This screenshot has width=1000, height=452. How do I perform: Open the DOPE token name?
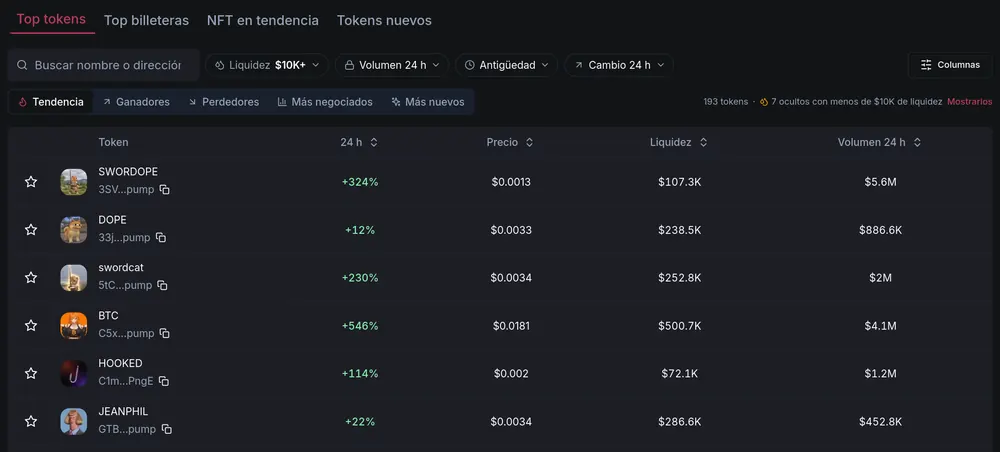click(112, 219)
